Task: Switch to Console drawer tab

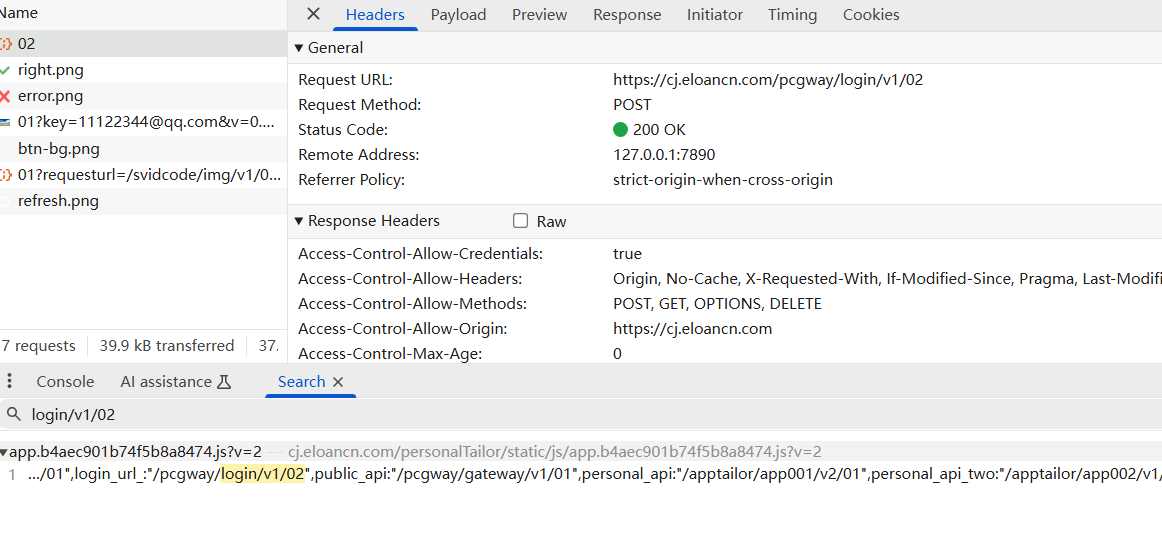Action: point(65,382)
